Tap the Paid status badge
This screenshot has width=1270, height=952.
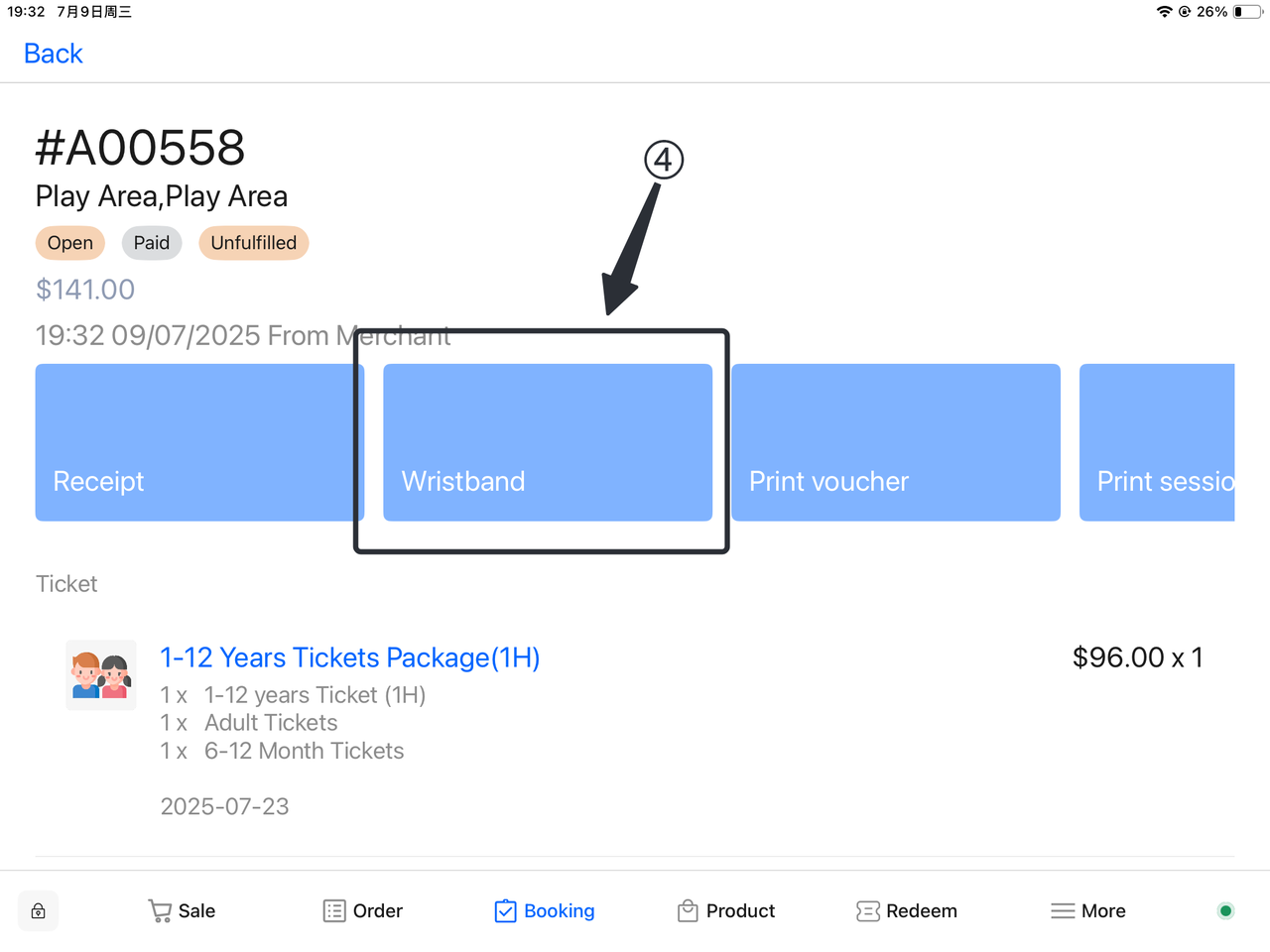click(152, 243)
